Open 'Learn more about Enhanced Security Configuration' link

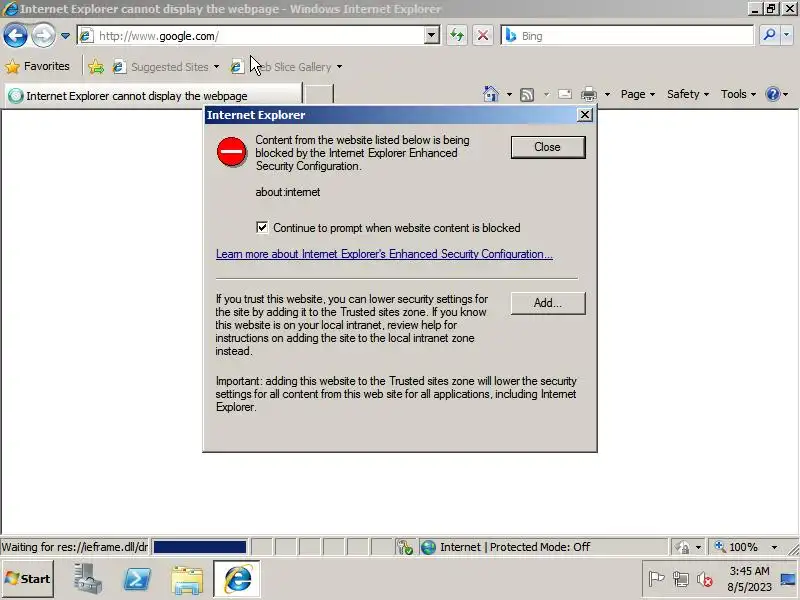pos(384,254)
